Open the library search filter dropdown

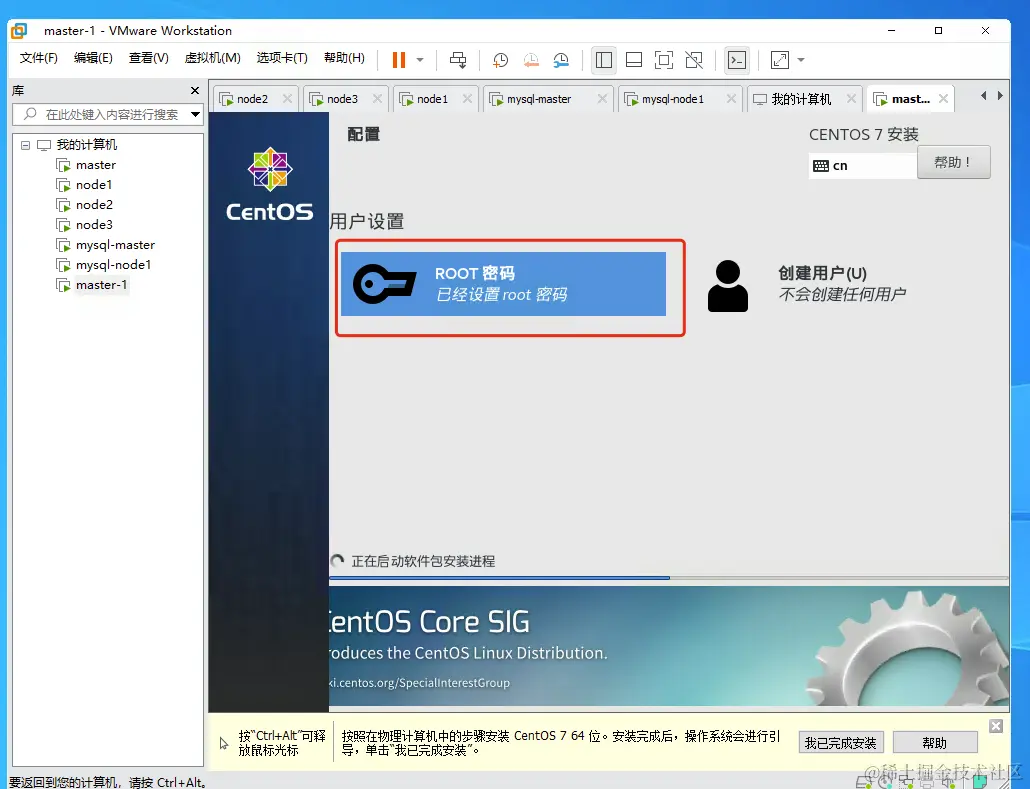[195, 114]
